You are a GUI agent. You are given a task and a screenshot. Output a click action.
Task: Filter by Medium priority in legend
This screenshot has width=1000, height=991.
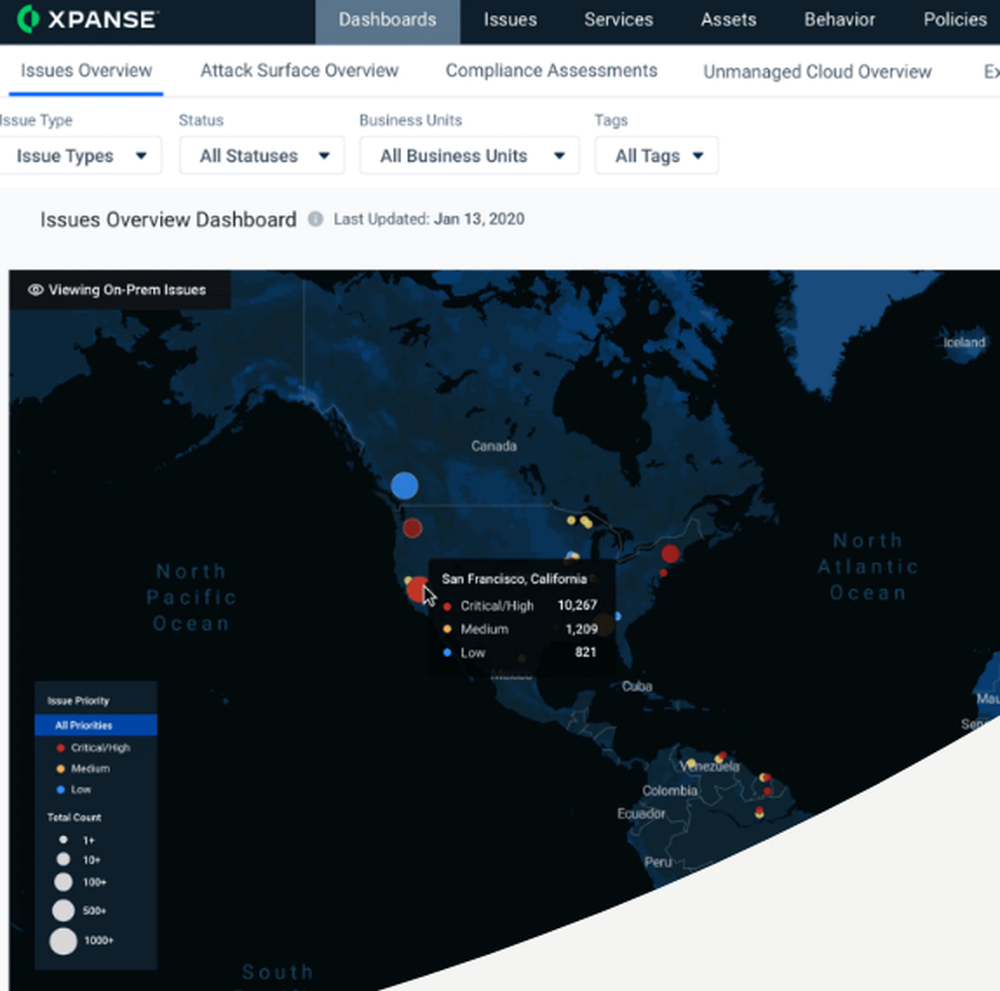coord(84,768)
